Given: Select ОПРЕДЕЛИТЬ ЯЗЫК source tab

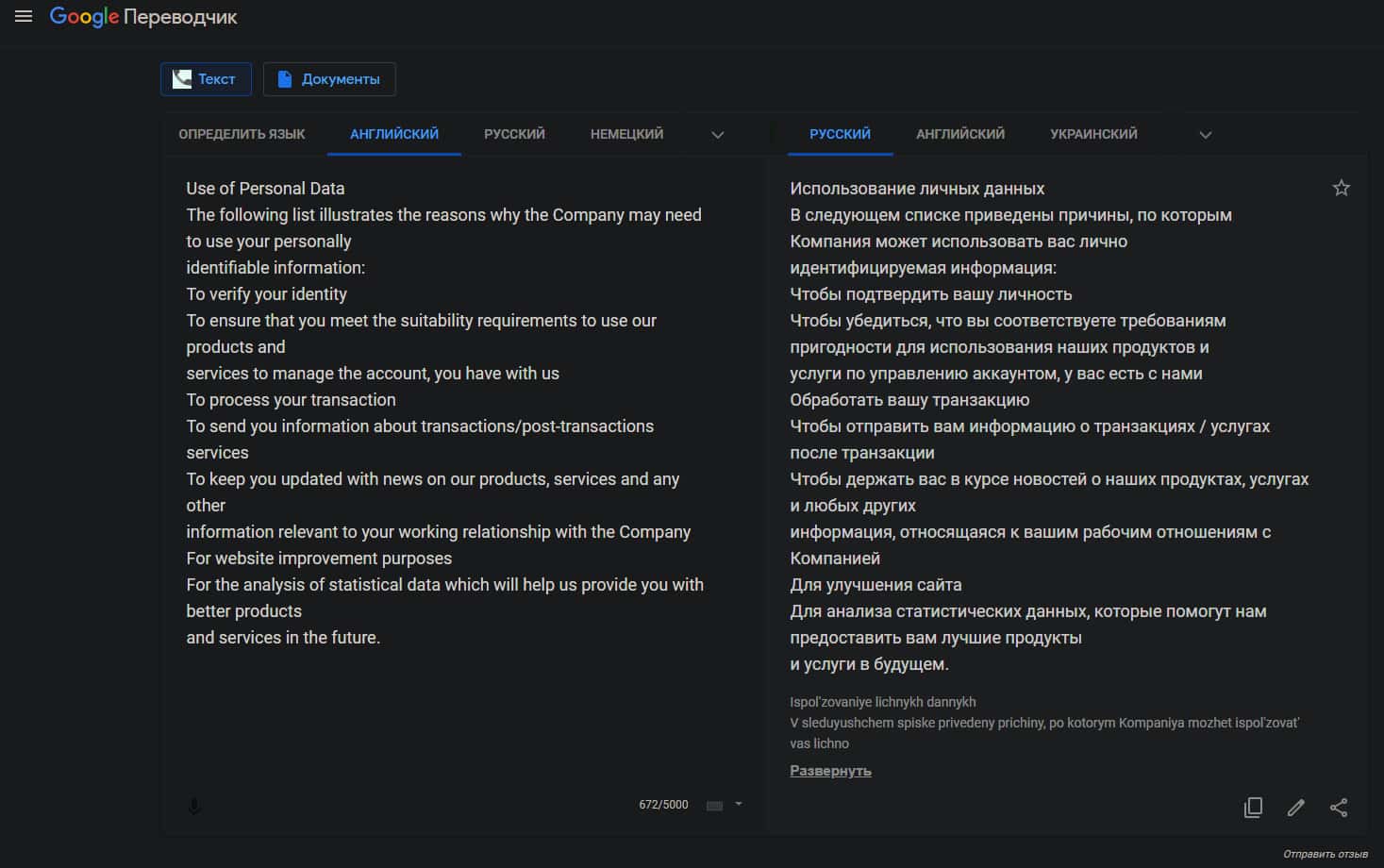Looking at the screenshot, I should [x=242, y=134].
